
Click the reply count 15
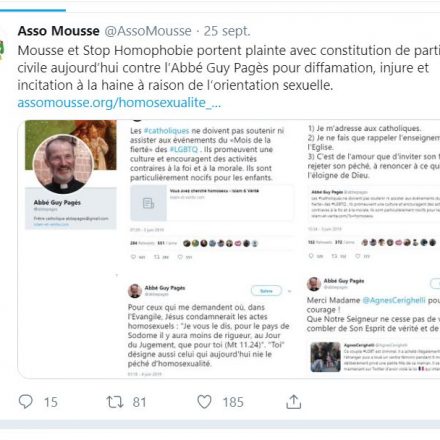tap(51, 402)
